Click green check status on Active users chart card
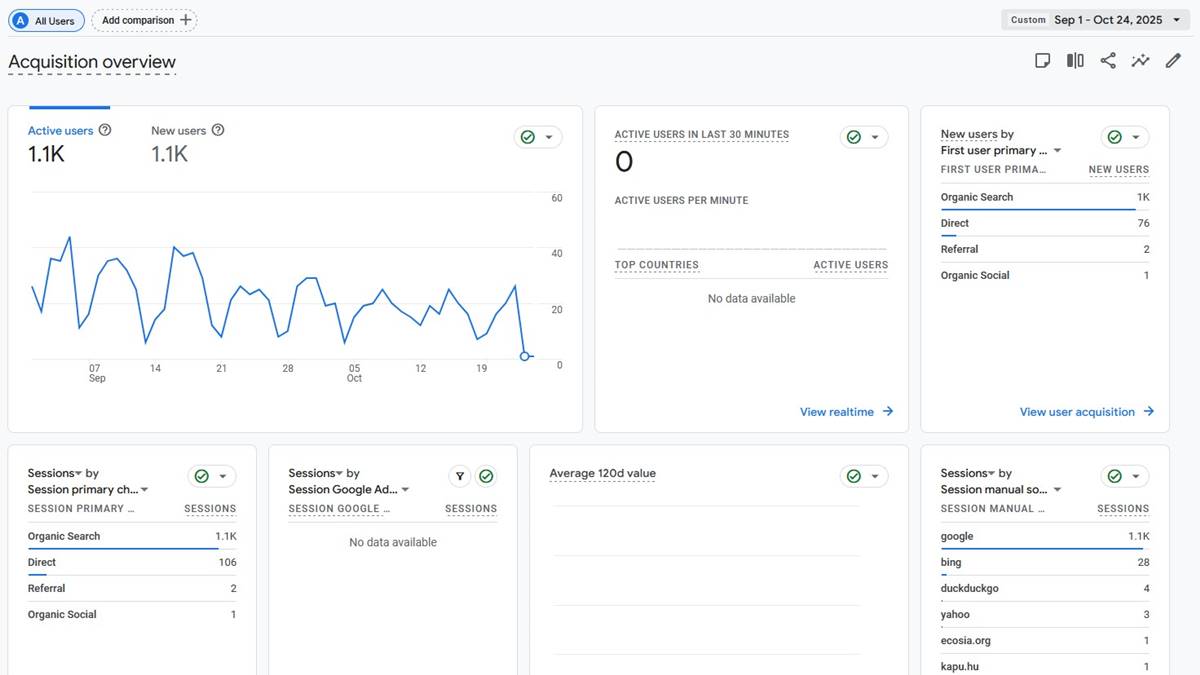 pos(528,137)
